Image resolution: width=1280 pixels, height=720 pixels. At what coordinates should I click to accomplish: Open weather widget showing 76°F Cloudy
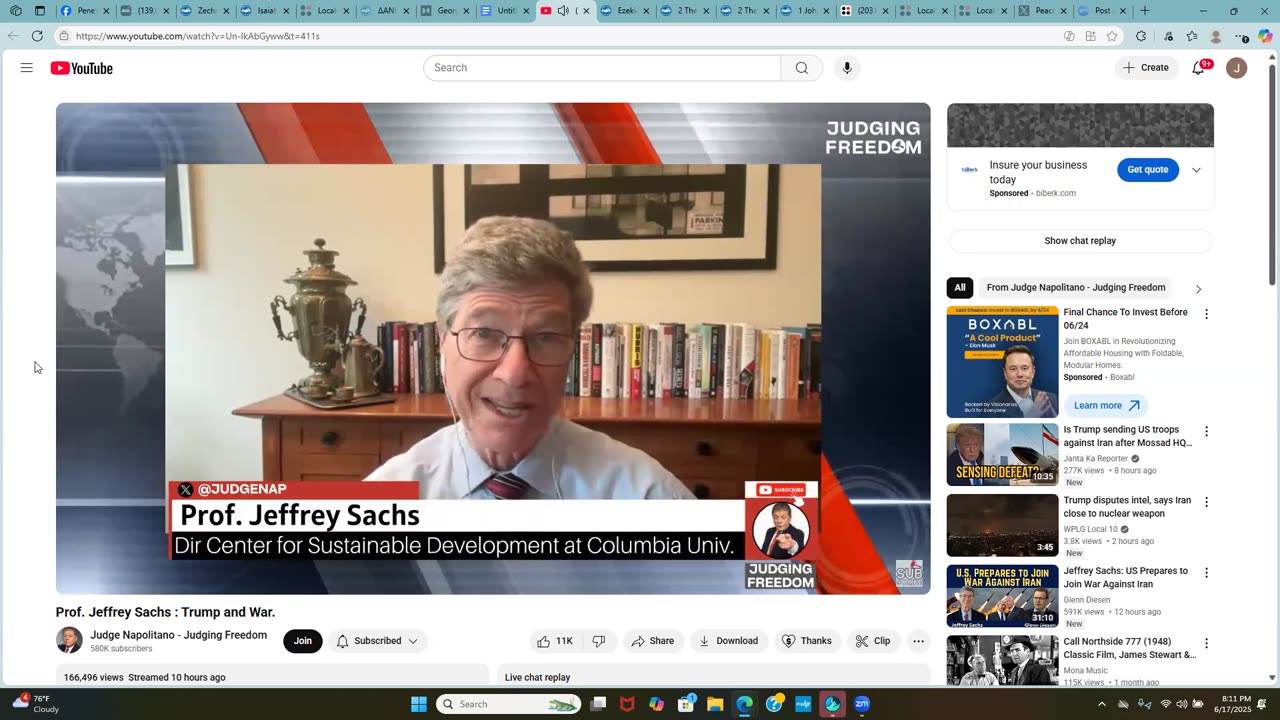[x=36, y=704]
